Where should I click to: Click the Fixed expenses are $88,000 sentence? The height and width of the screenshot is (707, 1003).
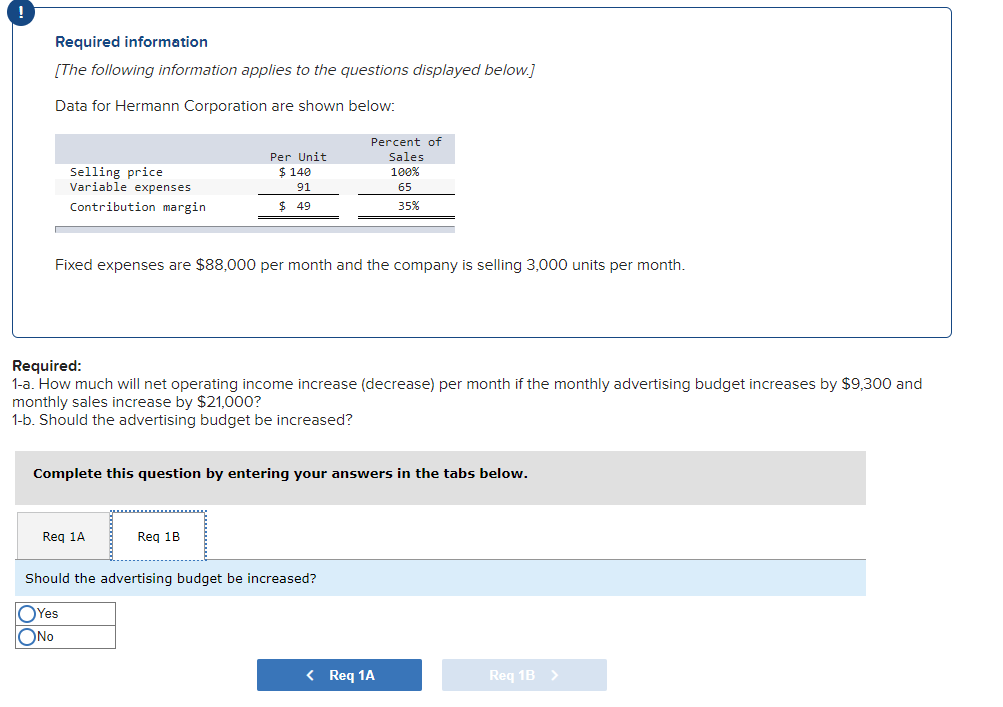(x=370, y=265)
